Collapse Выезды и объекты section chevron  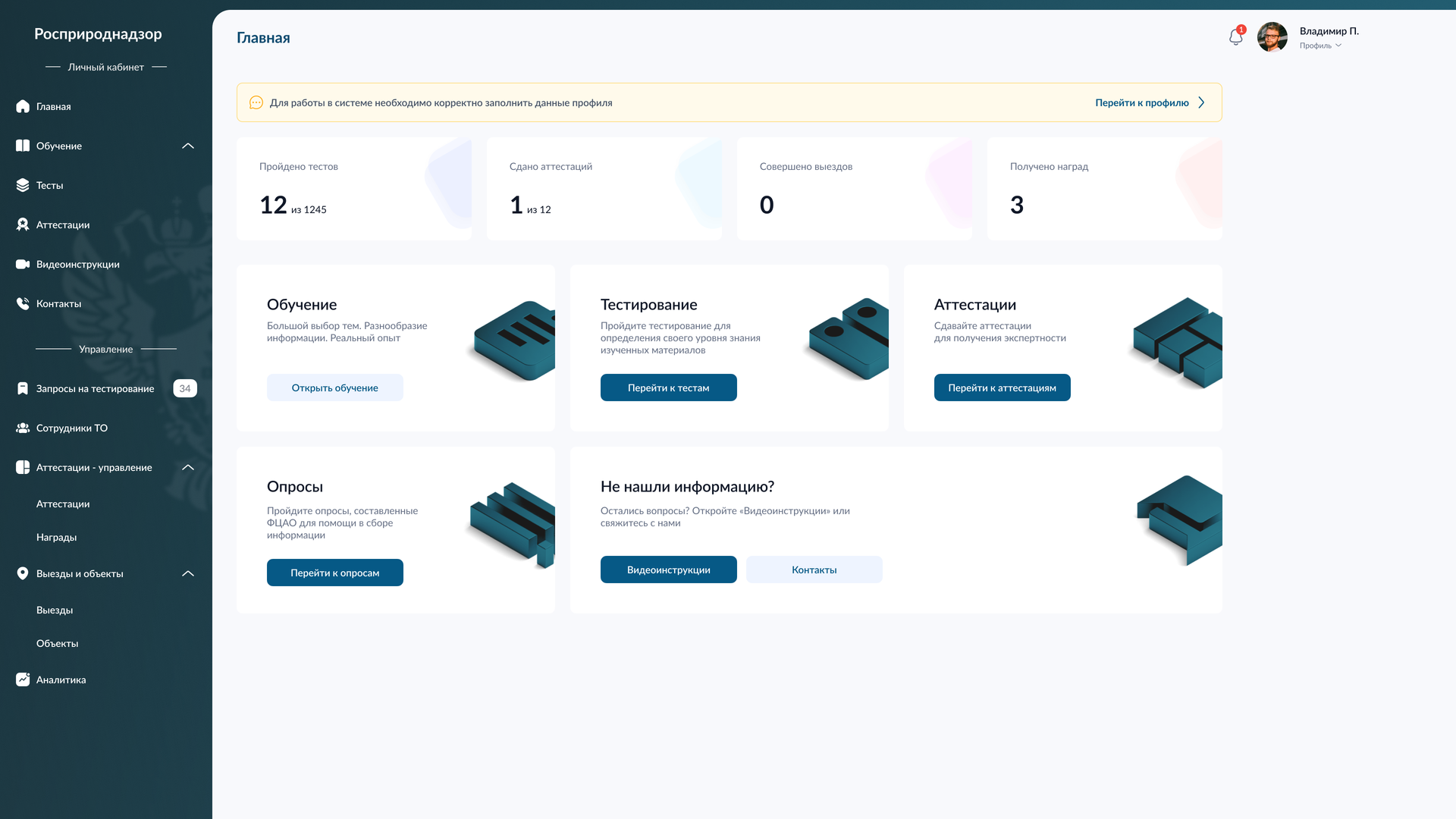click(188, 574)
